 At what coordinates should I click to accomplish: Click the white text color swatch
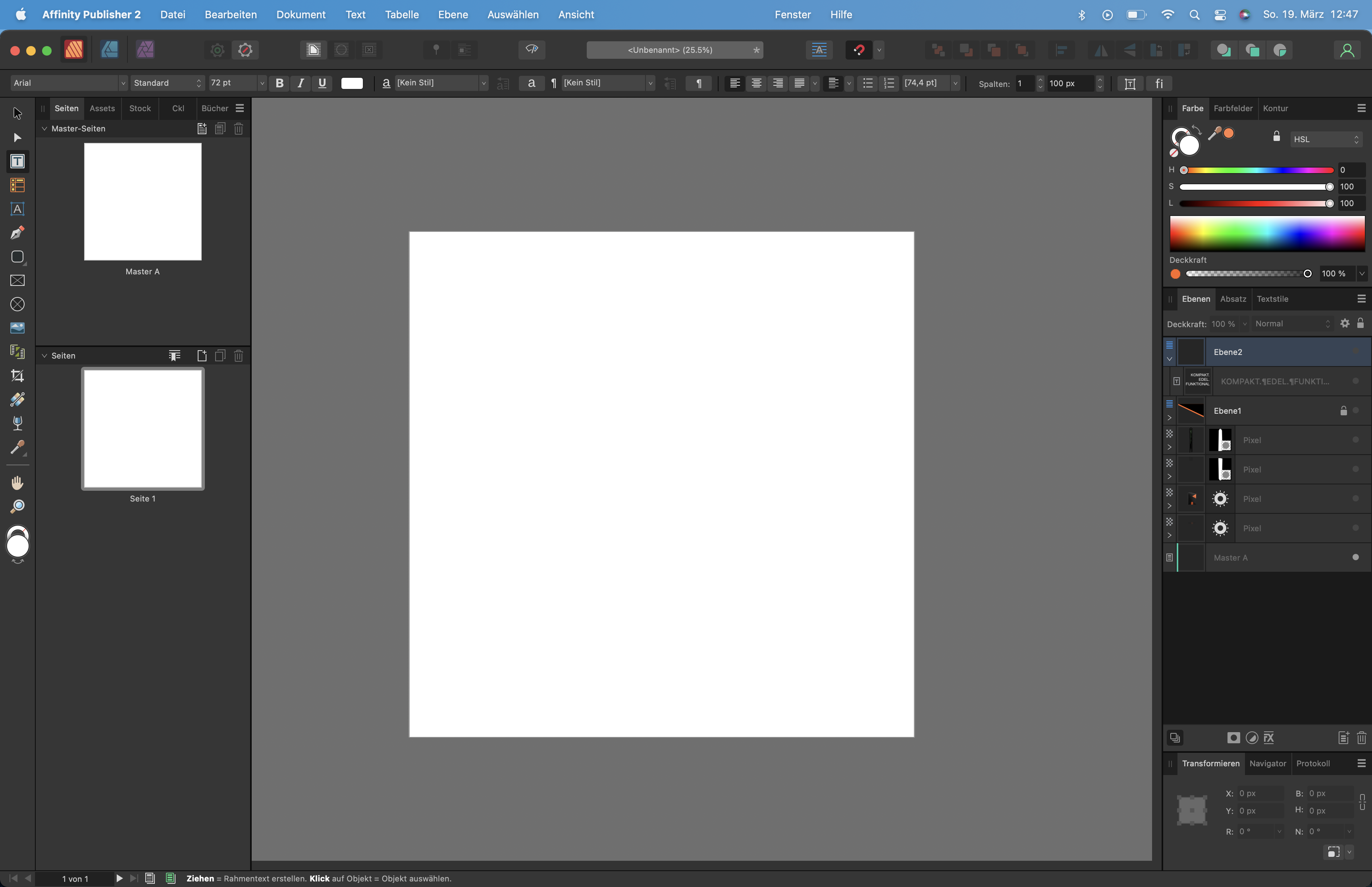352,83
